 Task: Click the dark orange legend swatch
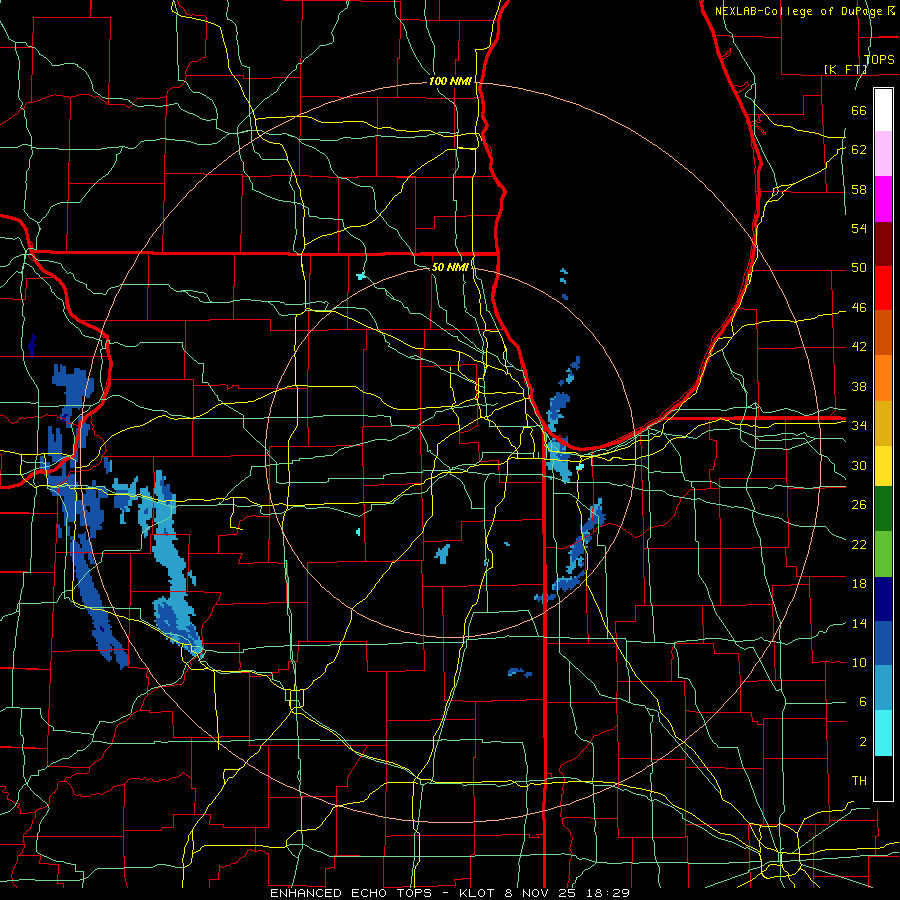tap(883, 333)
